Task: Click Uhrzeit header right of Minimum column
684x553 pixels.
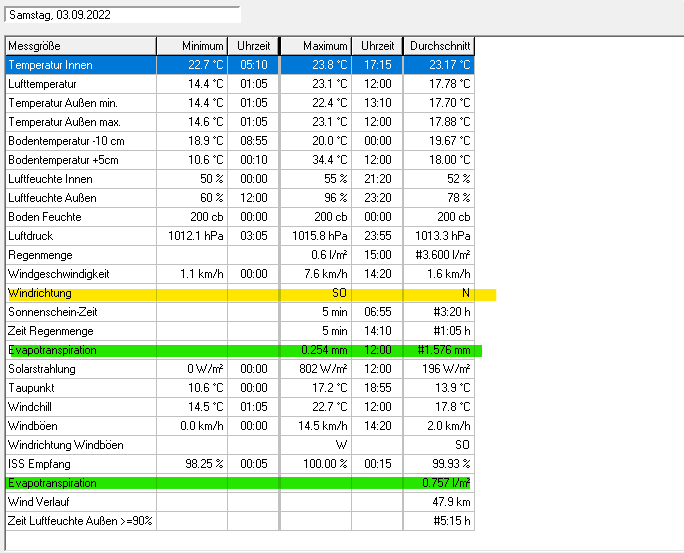Action: click(253, 46)
